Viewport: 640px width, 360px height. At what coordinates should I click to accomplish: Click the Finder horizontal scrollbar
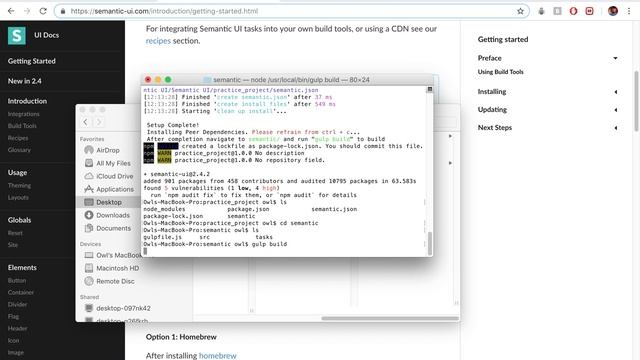coord(390,318)
